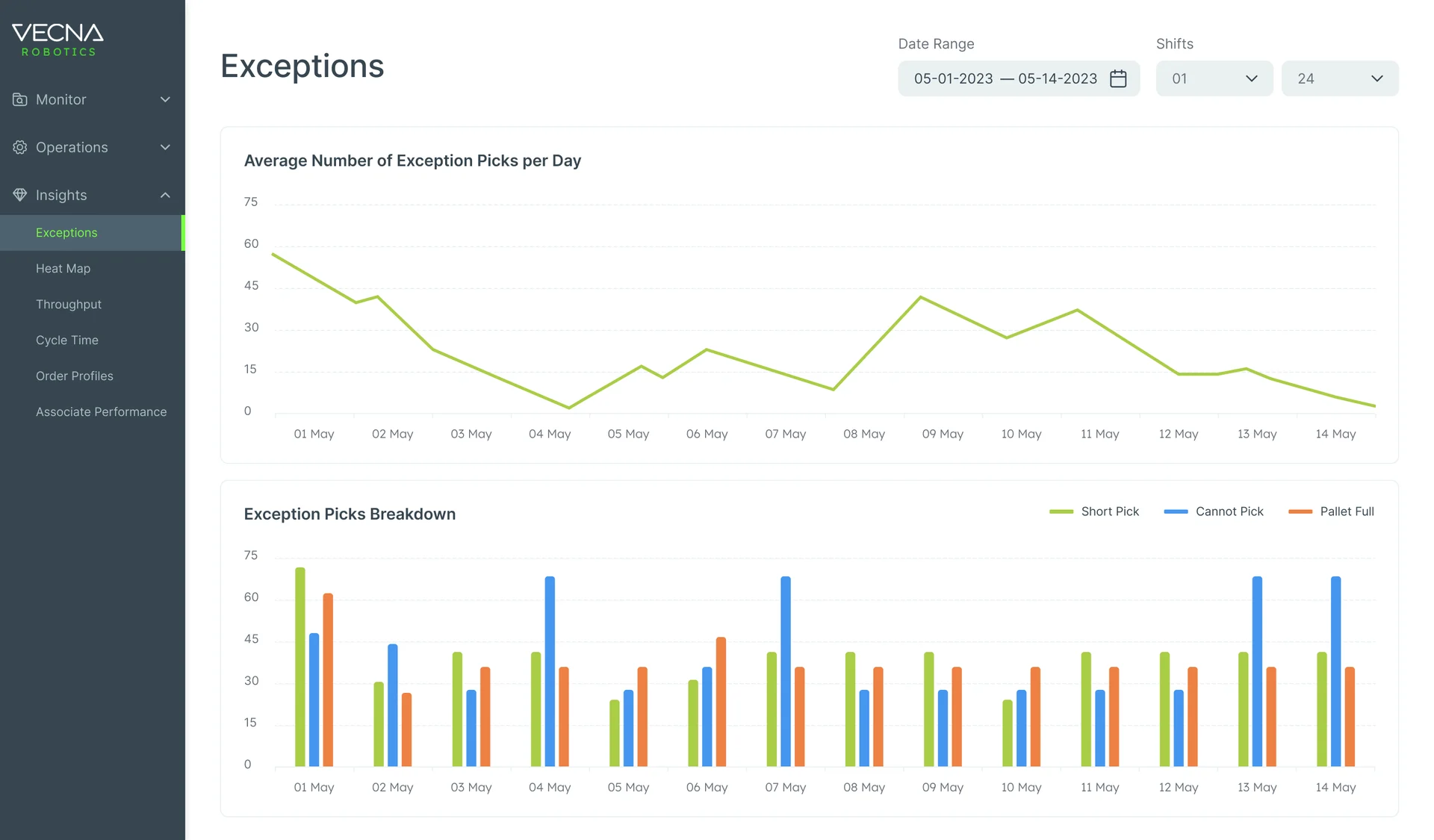
Task: Click the 01 May green Short Pick bar
Action: (300, 667)
